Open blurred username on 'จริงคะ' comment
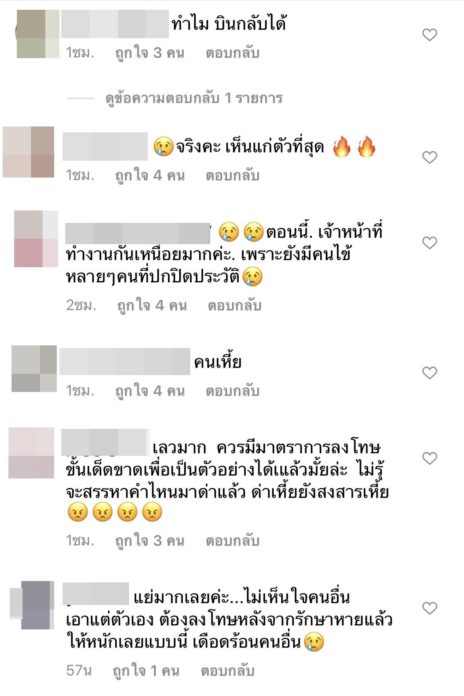This screenshot has width=464, height=696. point(105,146)
